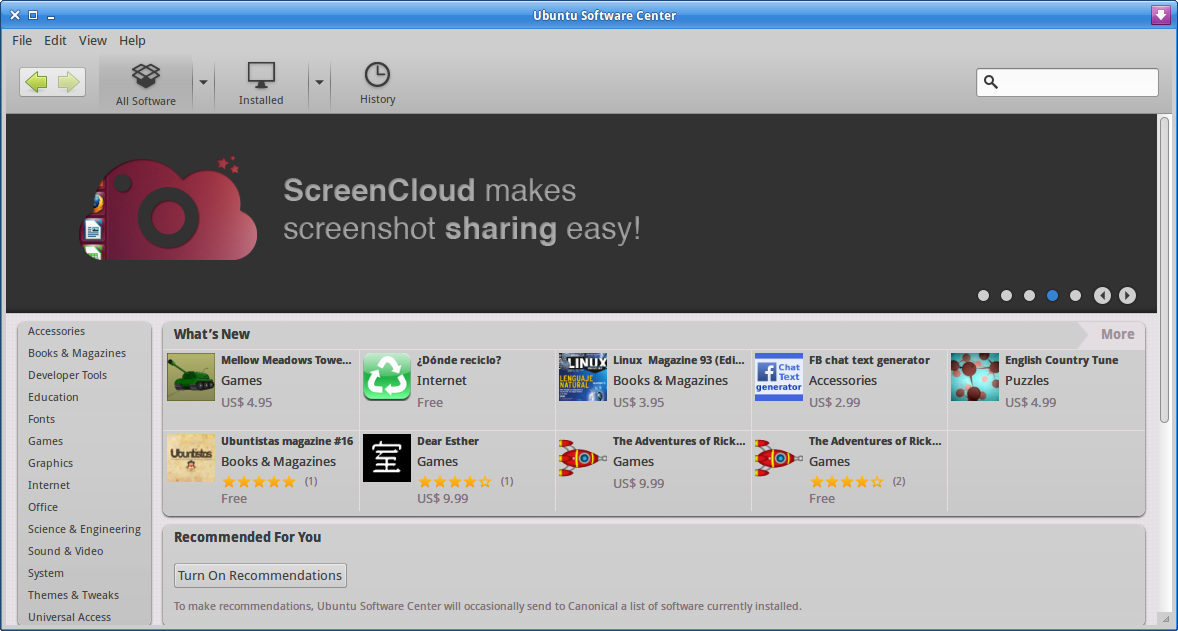Select the Games category in sidebar
The image size is (1178, 631).
[x=46, y=441]
